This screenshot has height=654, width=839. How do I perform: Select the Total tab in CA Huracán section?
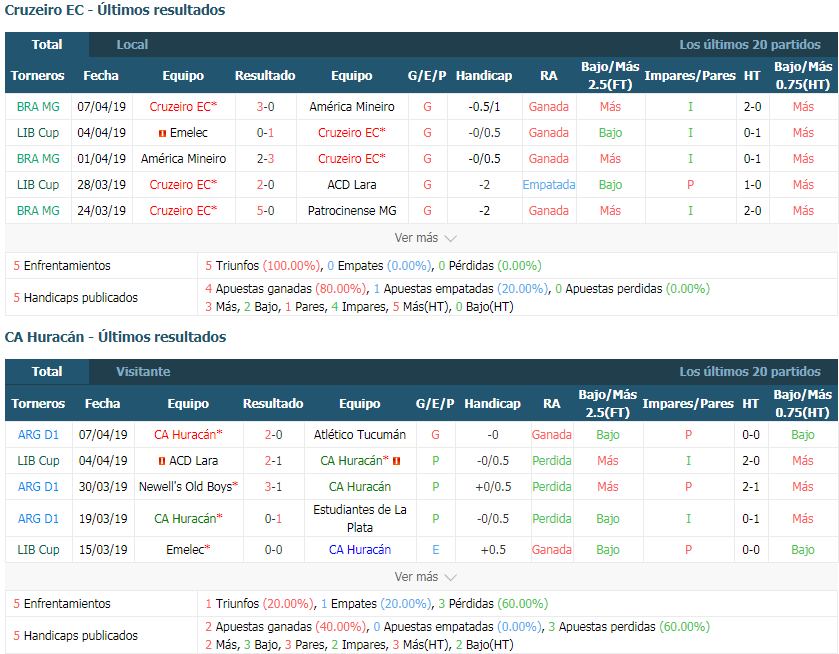(x=47, y=371)
